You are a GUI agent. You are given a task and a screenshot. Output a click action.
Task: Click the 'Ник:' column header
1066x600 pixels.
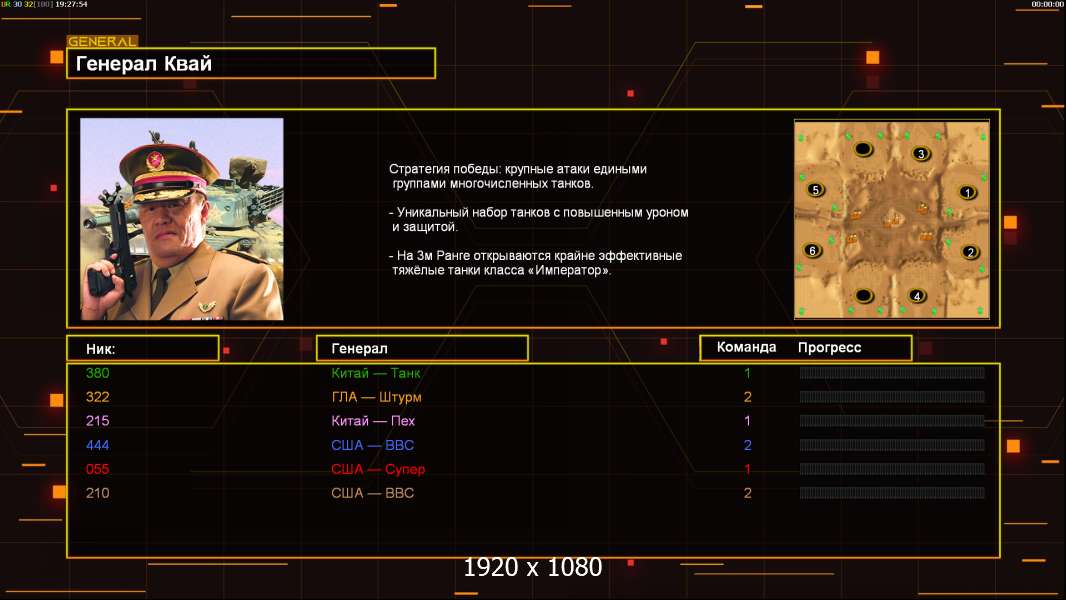(x=143, y=349)
